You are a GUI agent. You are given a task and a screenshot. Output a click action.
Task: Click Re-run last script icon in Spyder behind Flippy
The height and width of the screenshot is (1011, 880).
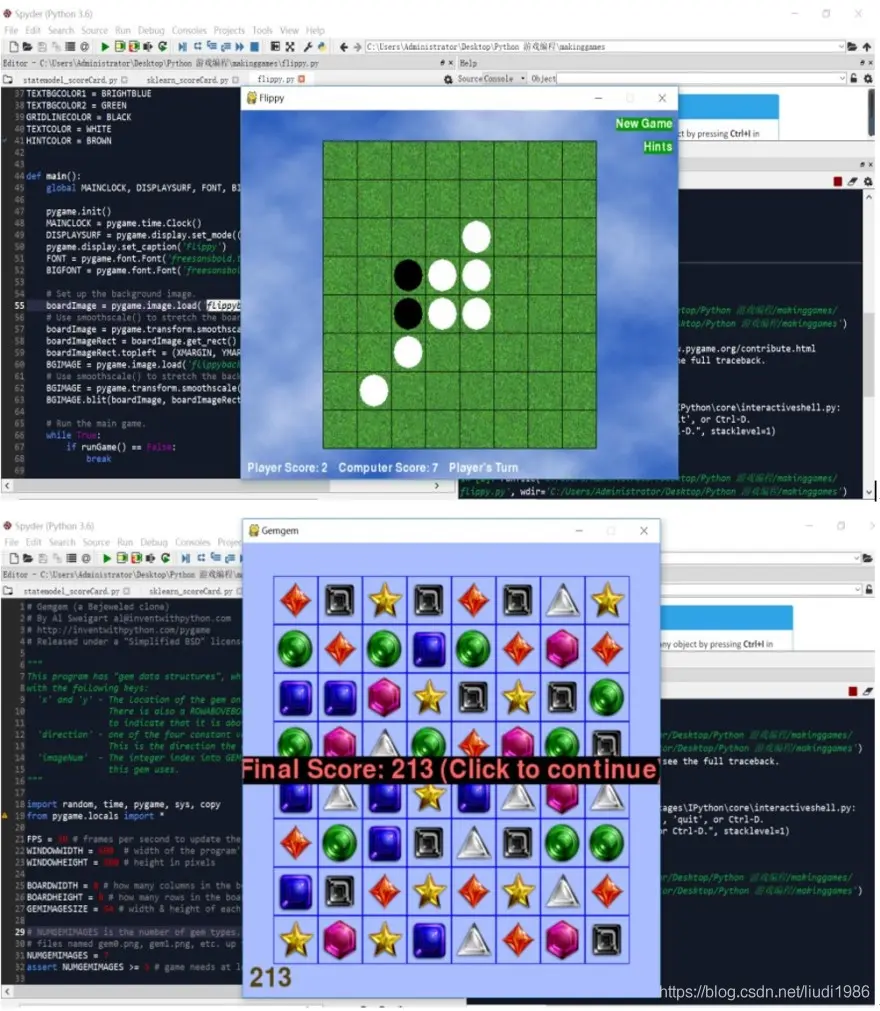[162, 46]
